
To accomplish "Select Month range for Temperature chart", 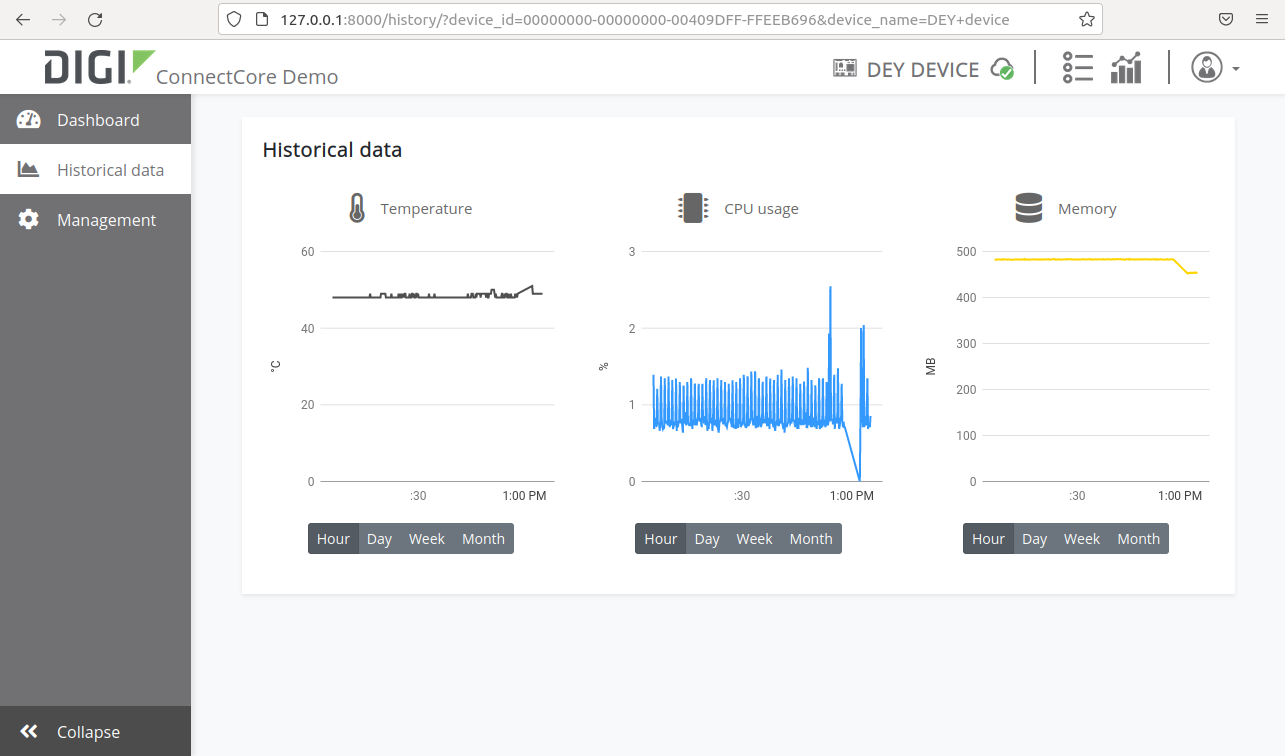I will (483, 539).
